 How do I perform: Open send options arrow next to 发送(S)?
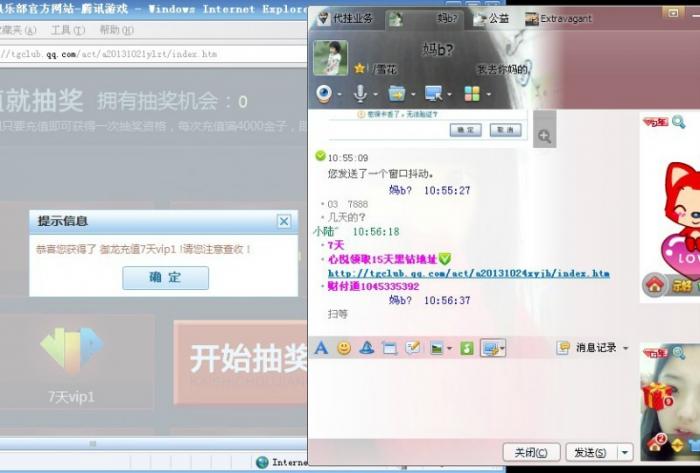point(625,452)
